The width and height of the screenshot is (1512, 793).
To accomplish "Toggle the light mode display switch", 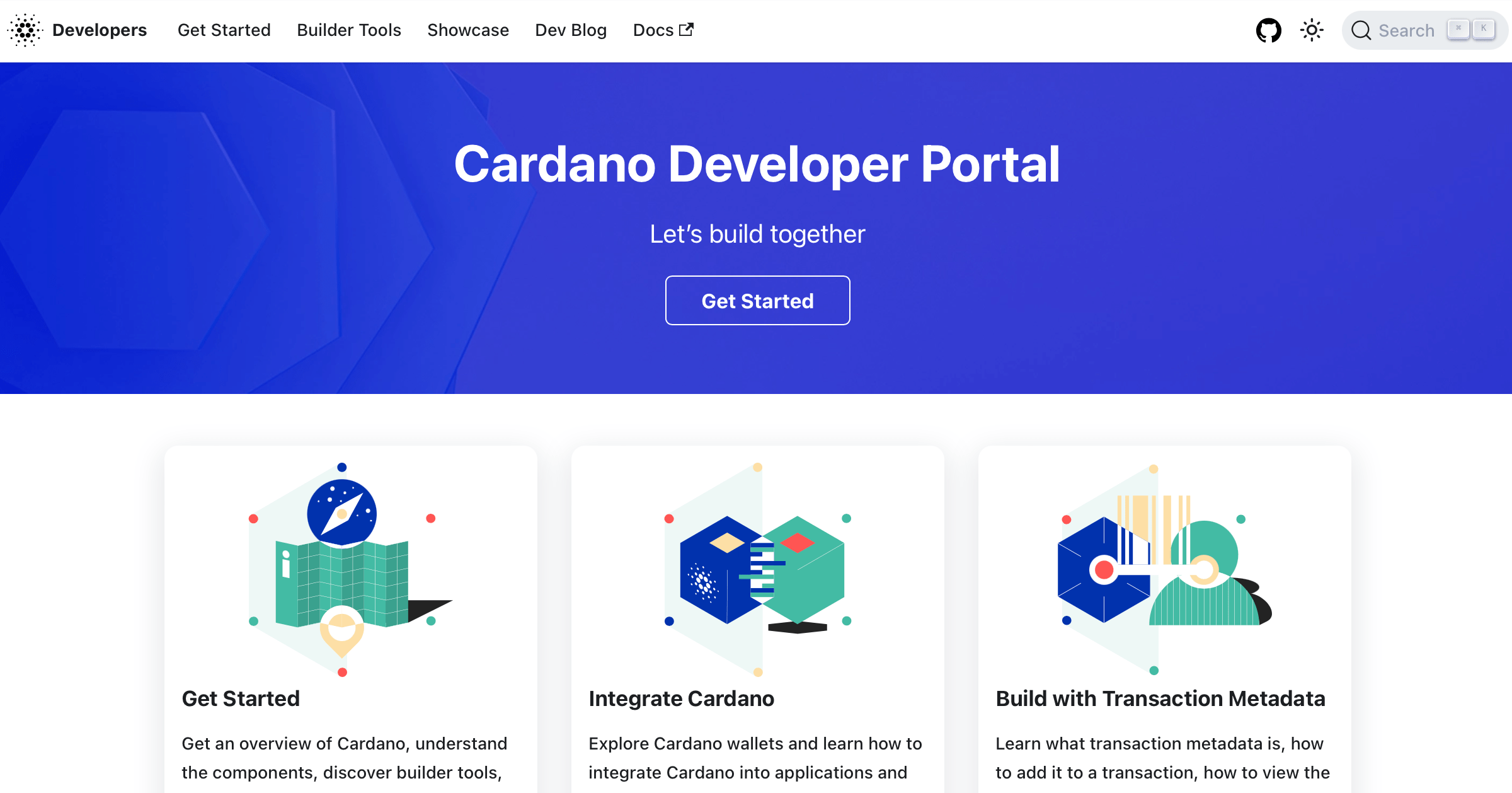I will (1311, 30).
